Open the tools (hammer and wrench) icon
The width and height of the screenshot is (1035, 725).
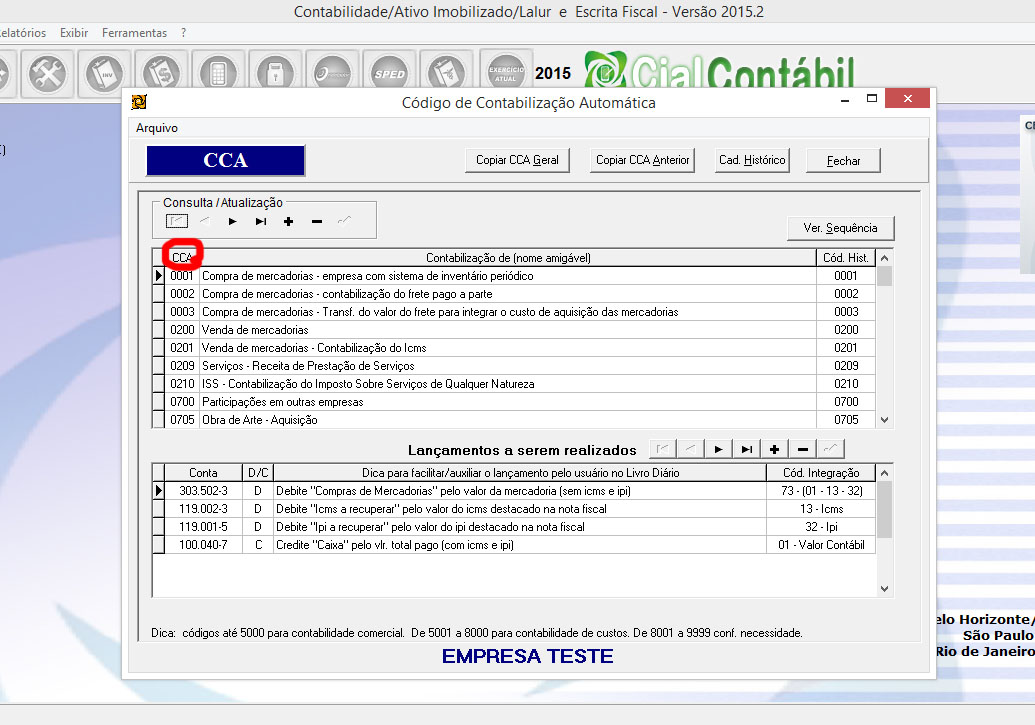pos(46,73)
